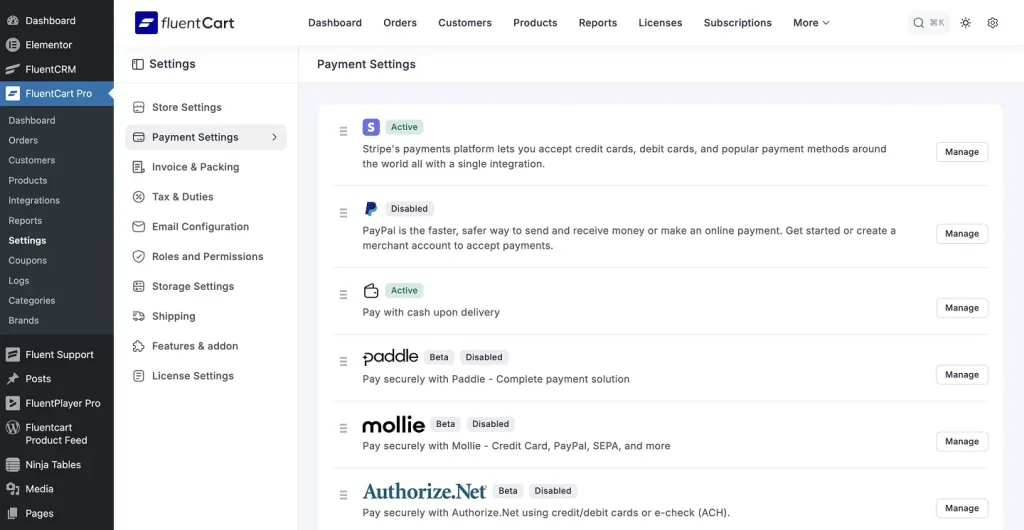The image size is (1024, 530).
Task: Click the Tax & Duties percent icon
Action: coord(138,196)
